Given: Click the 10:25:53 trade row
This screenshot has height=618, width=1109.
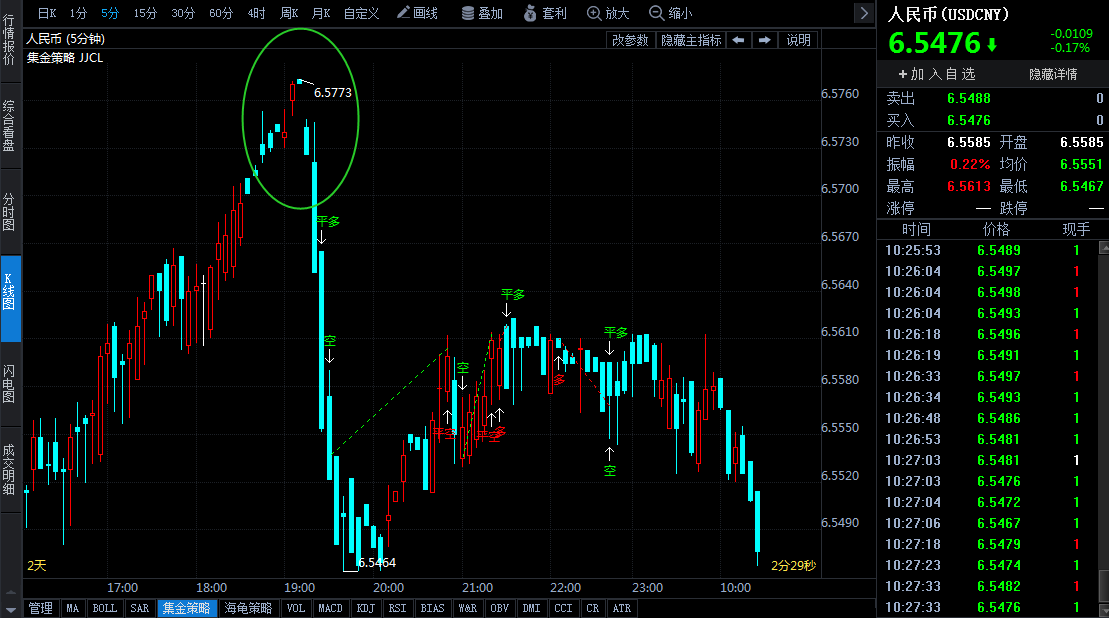Looking at the screenshot, I should point(988,250).
